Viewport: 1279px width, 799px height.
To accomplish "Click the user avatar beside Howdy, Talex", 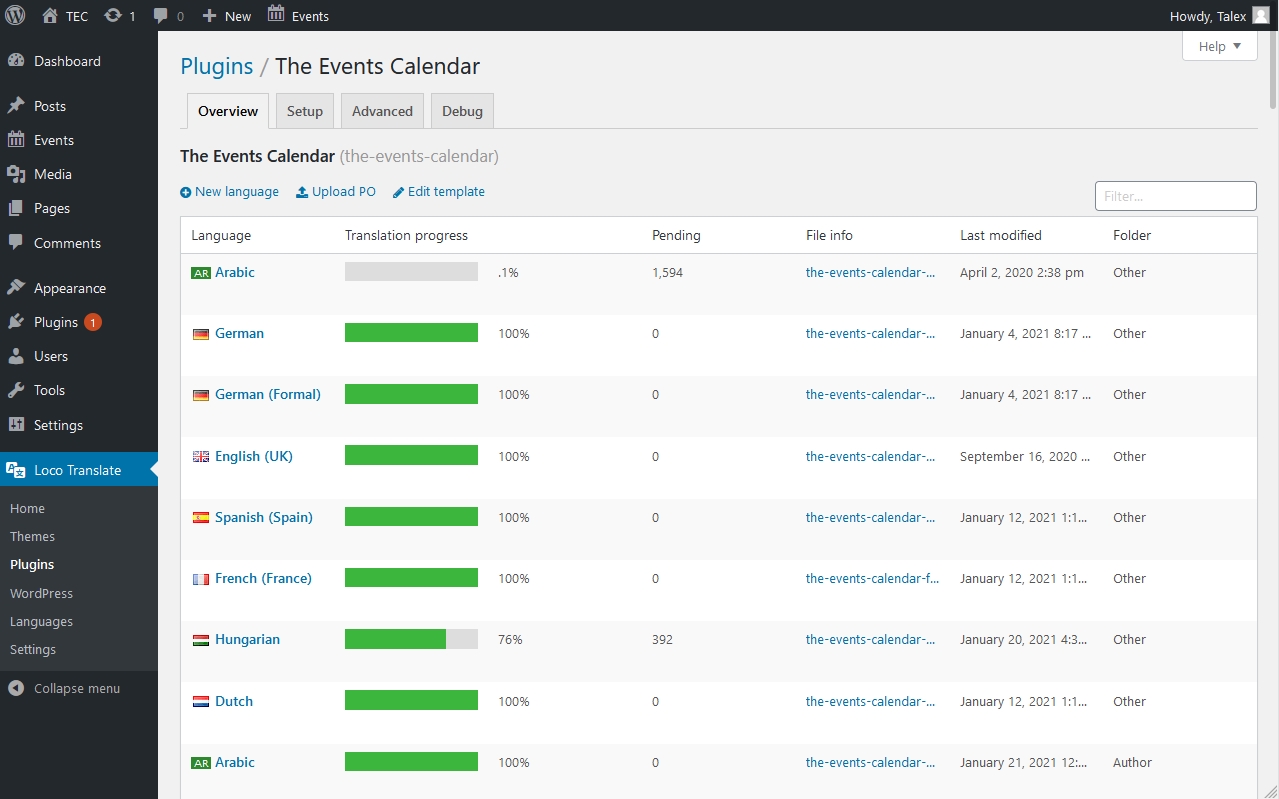I will [x=1260, y=15].
